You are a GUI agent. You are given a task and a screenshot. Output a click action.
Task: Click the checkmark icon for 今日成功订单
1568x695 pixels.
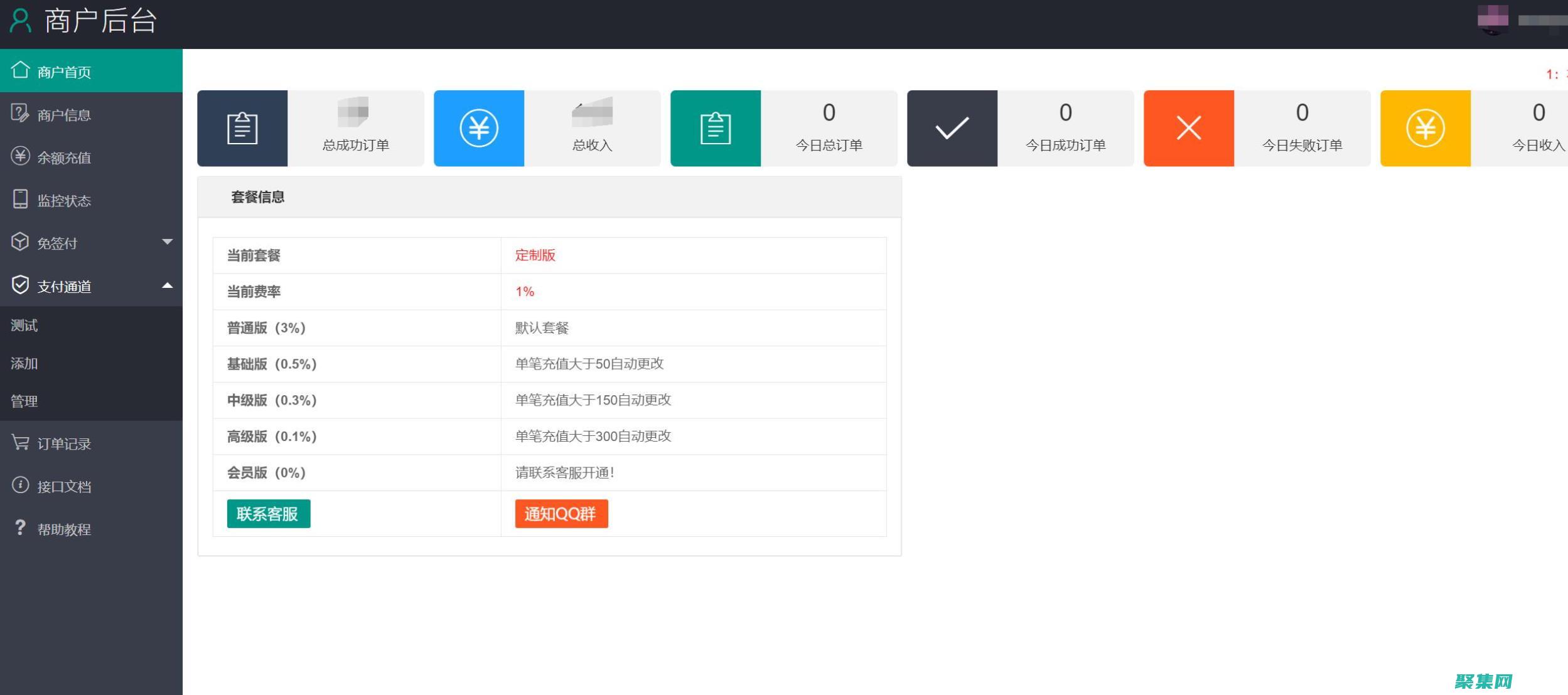(952, 128)
